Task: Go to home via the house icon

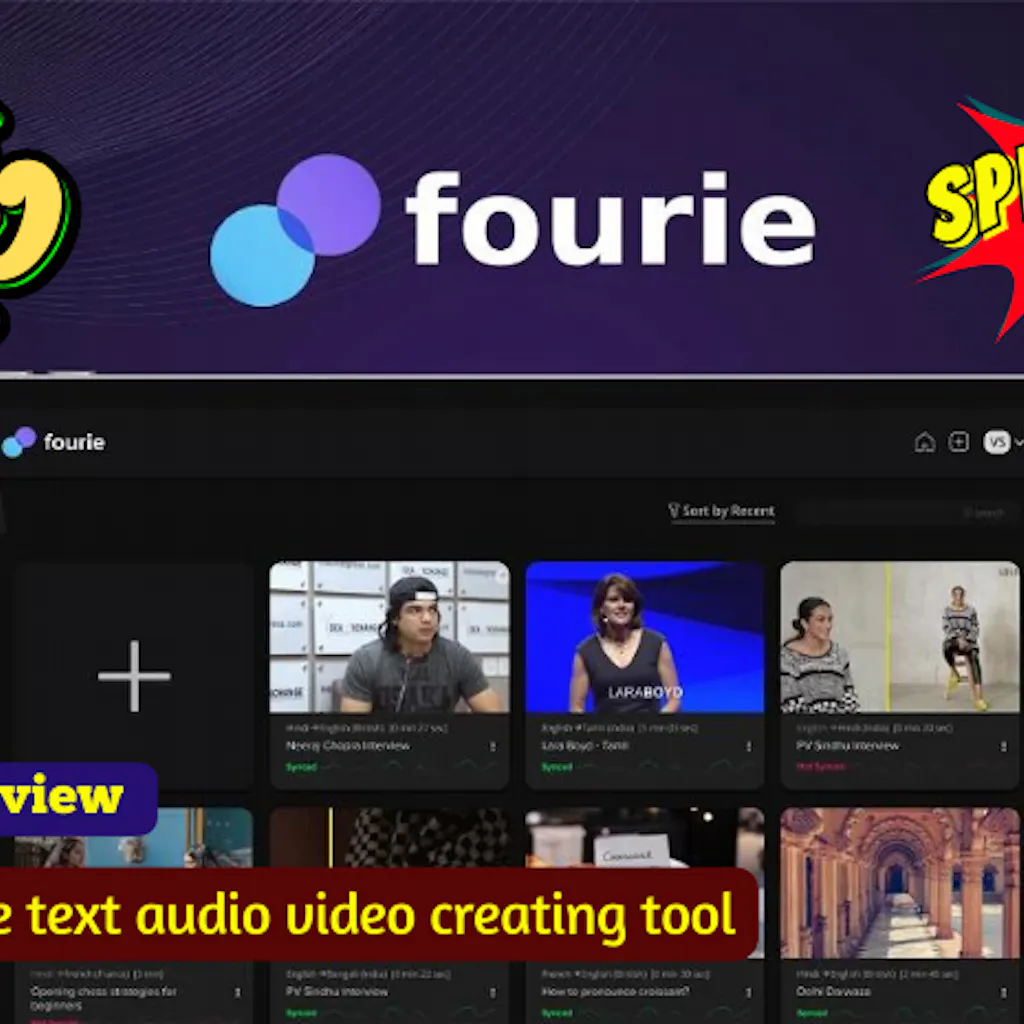Action: (924, 442)
